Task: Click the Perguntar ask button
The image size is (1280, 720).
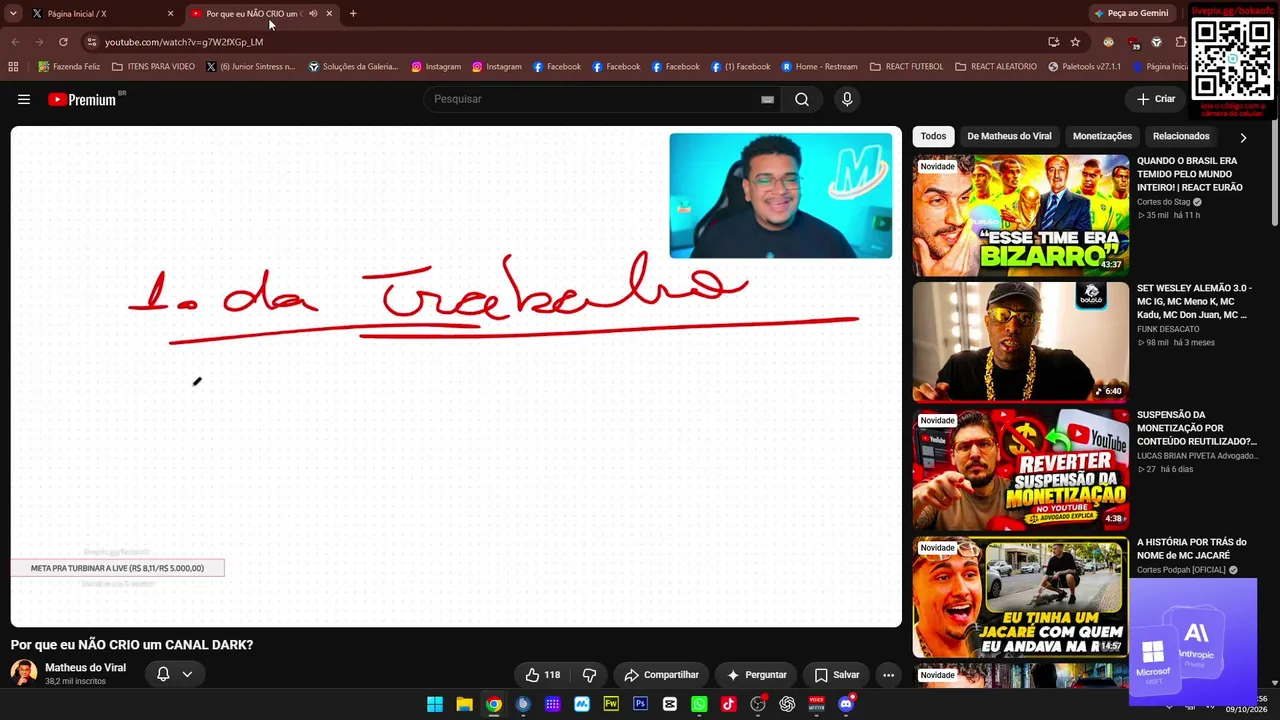Action: pos(757,675)
